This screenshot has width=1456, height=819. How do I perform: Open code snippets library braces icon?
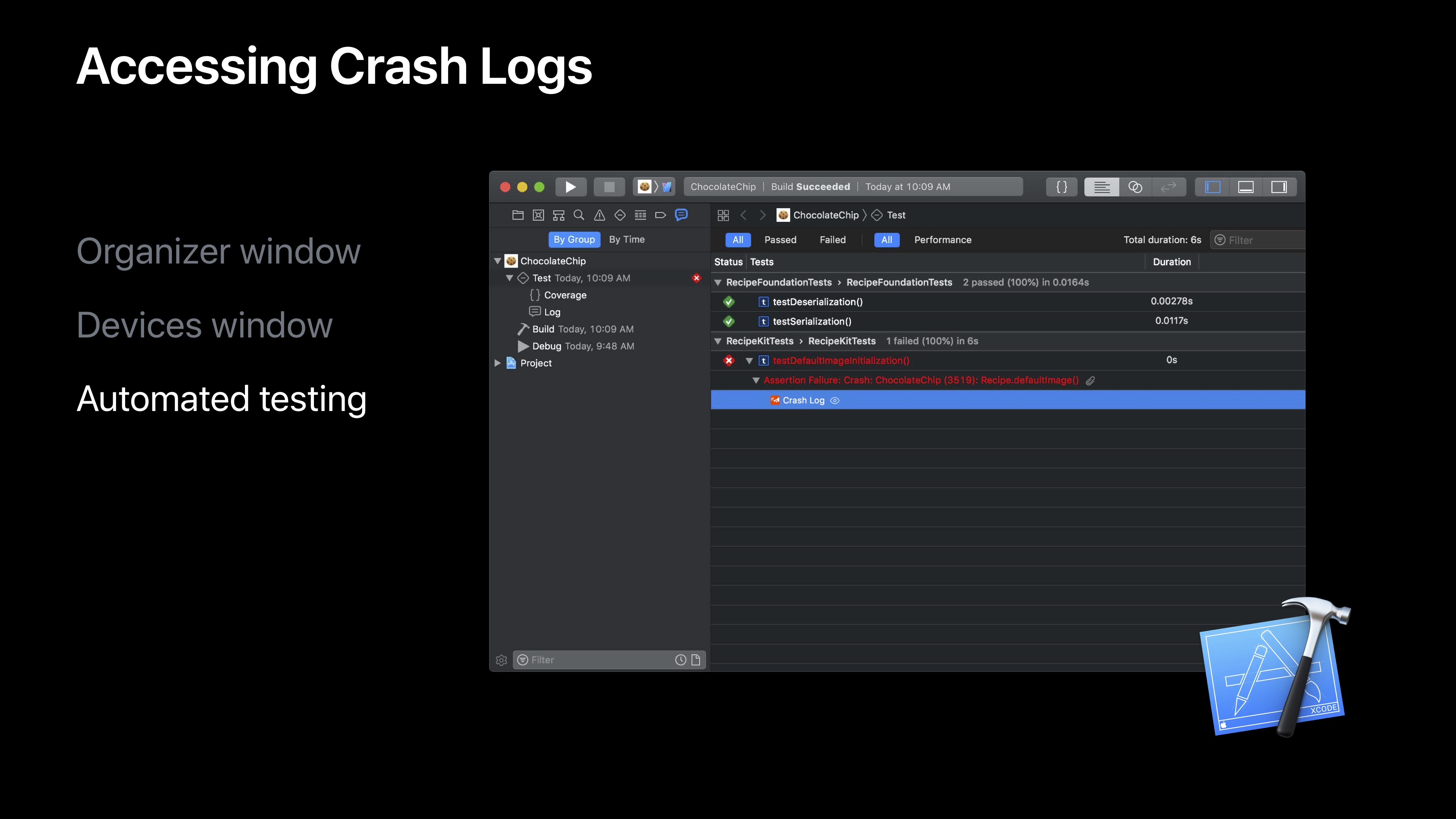pyautogui.click(x=1062, y=187)
